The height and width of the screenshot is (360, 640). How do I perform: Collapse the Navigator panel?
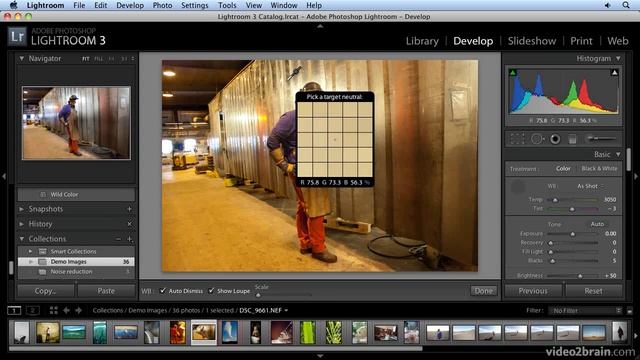(22, 58)
